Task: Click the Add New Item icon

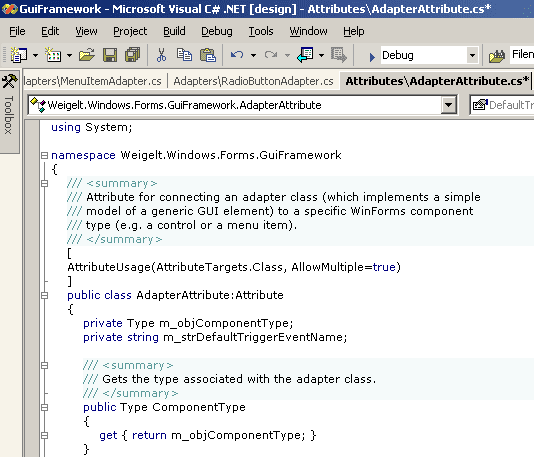Action: click(53, 55)
